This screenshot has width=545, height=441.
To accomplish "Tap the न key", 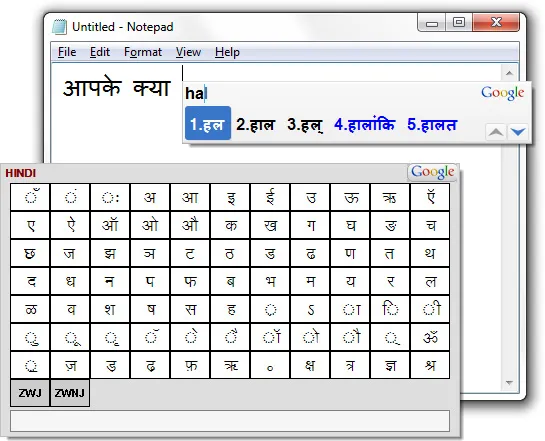I will [110, 281].
